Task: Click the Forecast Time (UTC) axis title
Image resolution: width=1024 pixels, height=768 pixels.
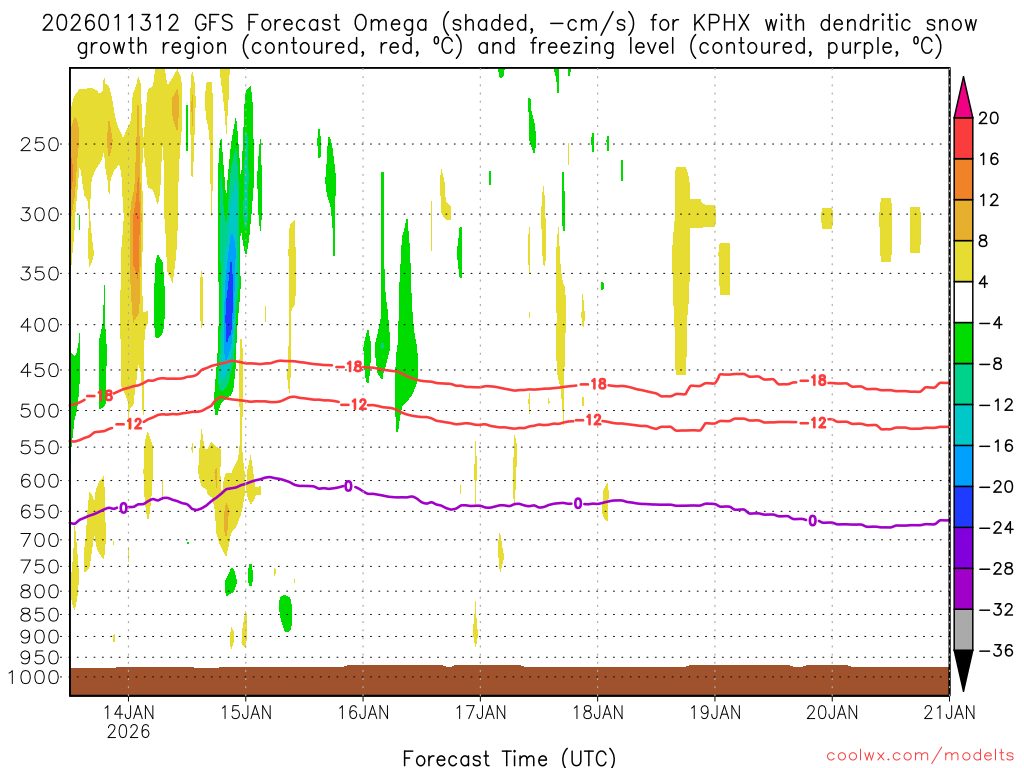Action: 509,758
